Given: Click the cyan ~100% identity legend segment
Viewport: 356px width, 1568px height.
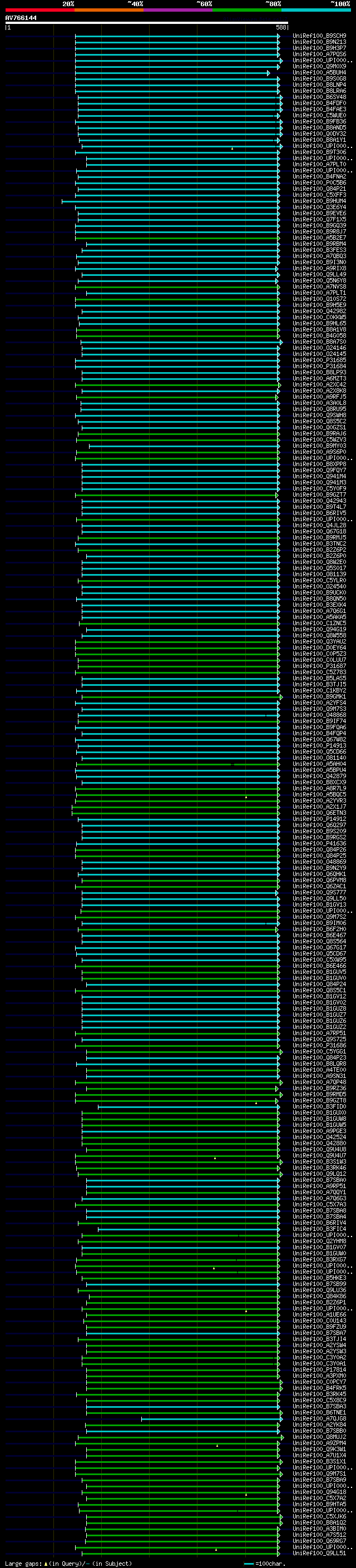Looking at the screenshot, I should pyautogui.click(x=317, y=10).
